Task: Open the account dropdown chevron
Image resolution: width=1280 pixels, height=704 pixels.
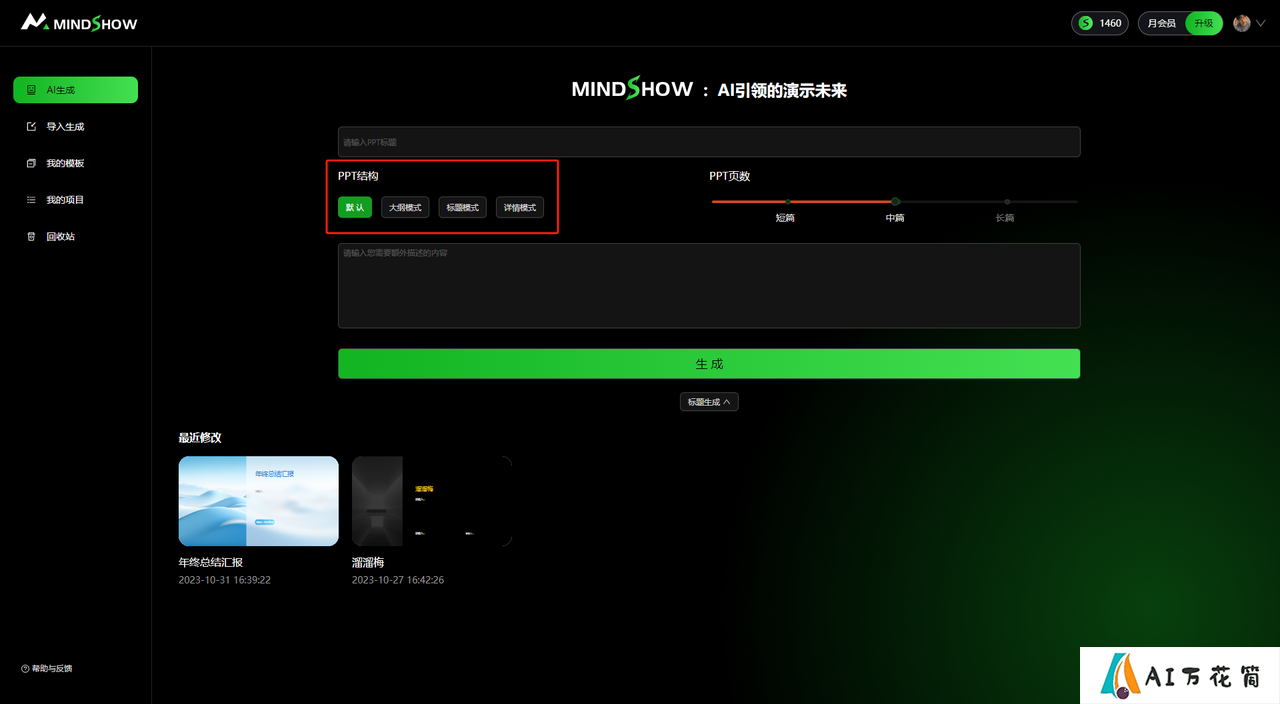Action: 1260,23
